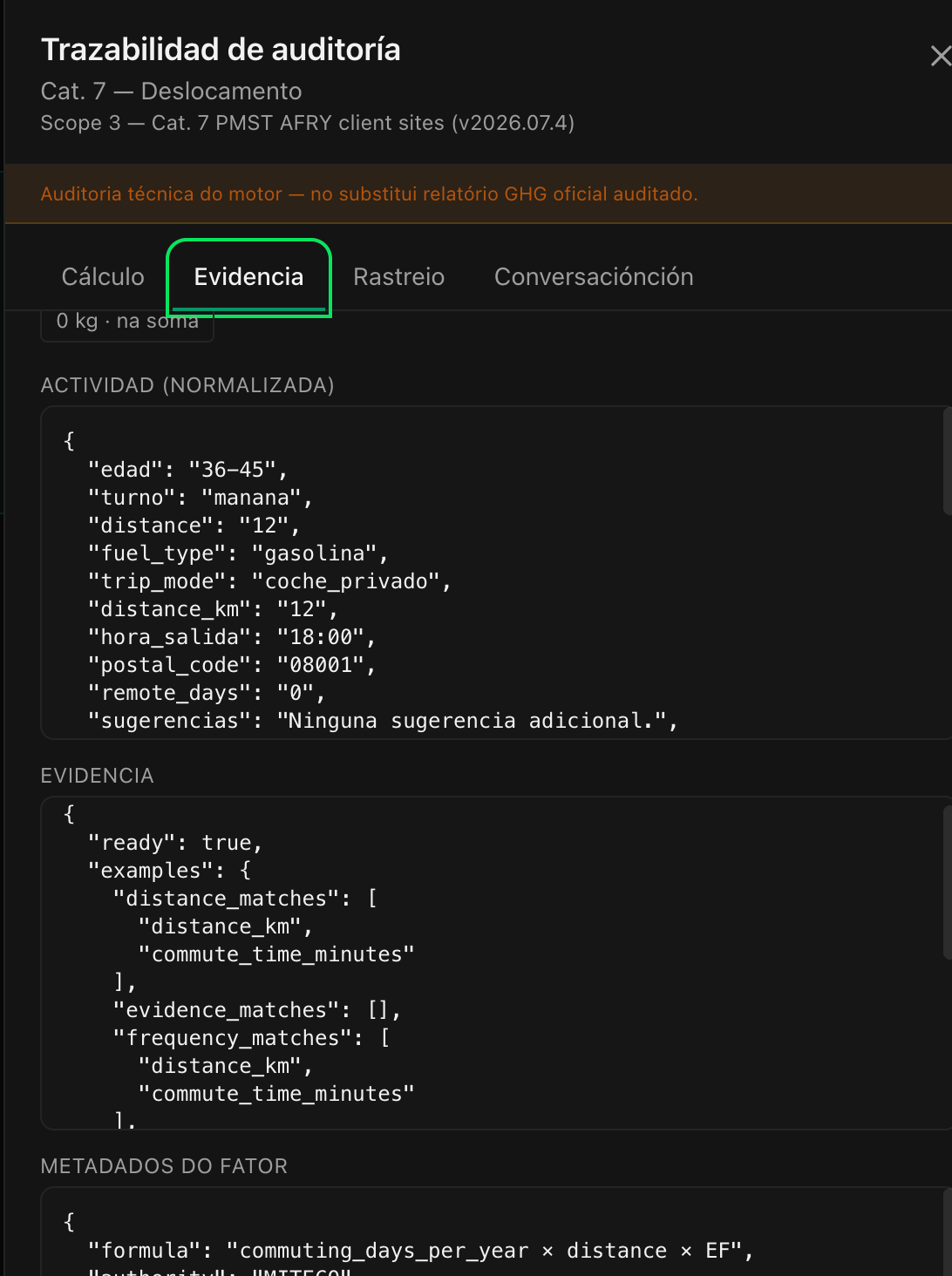Image resolution: width=952 pixels, height=1276 pixels.
Task: Click the "examples": { line
Action: point(169,871)
